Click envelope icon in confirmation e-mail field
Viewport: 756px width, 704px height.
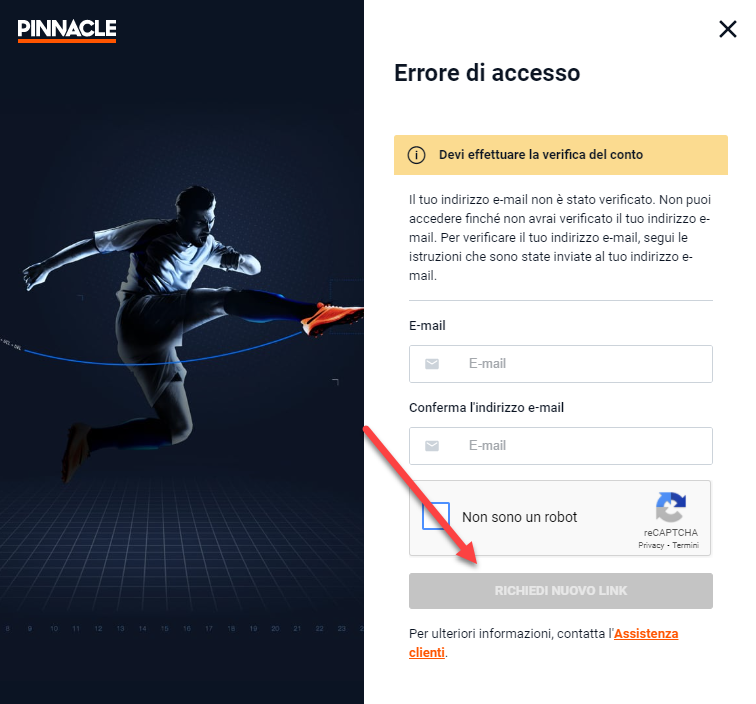[432, 446]
